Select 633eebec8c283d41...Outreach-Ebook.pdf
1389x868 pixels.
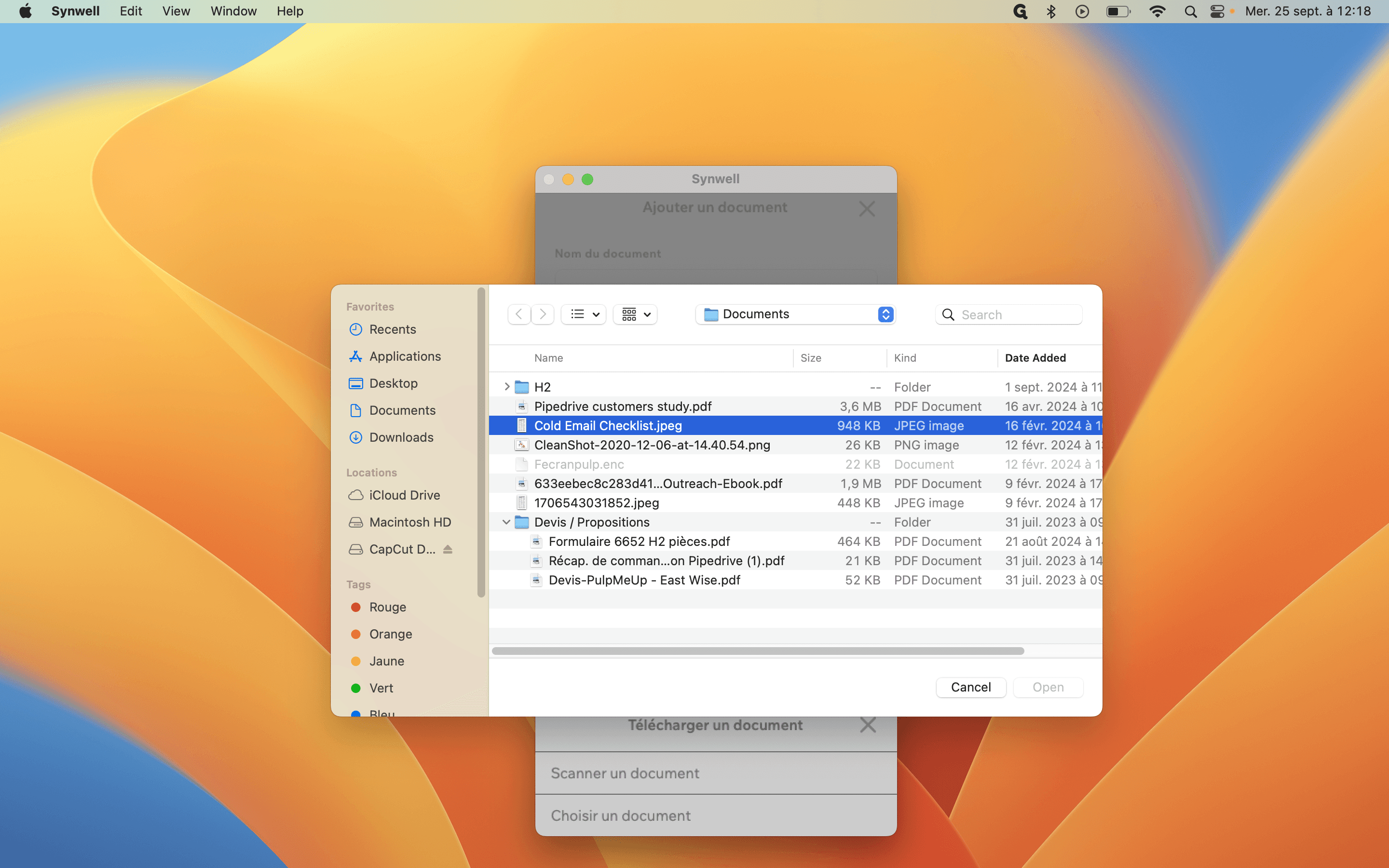coord(795,483)
